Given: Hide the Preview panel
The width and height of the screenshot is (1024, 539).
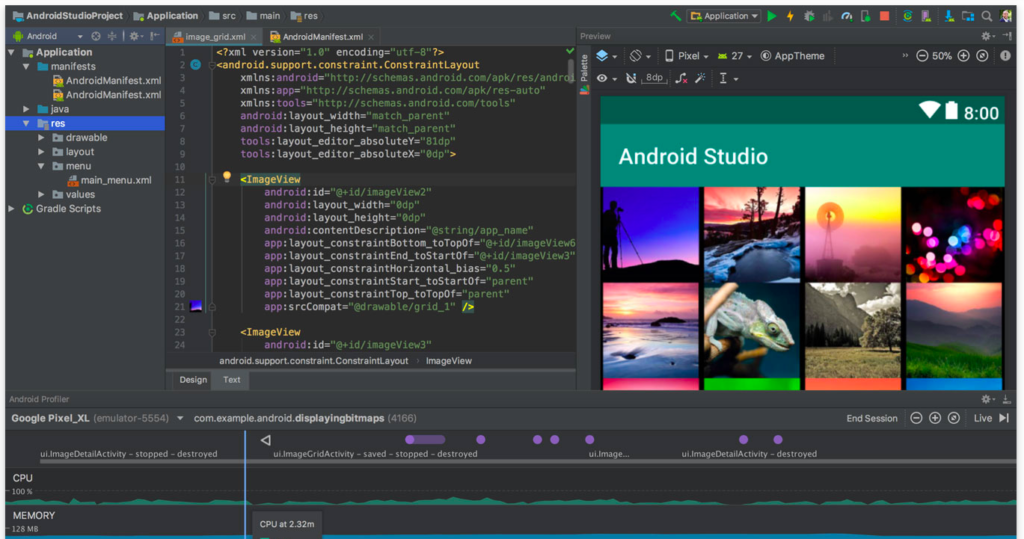Looking at the screenshot, I should [1007, 37].
